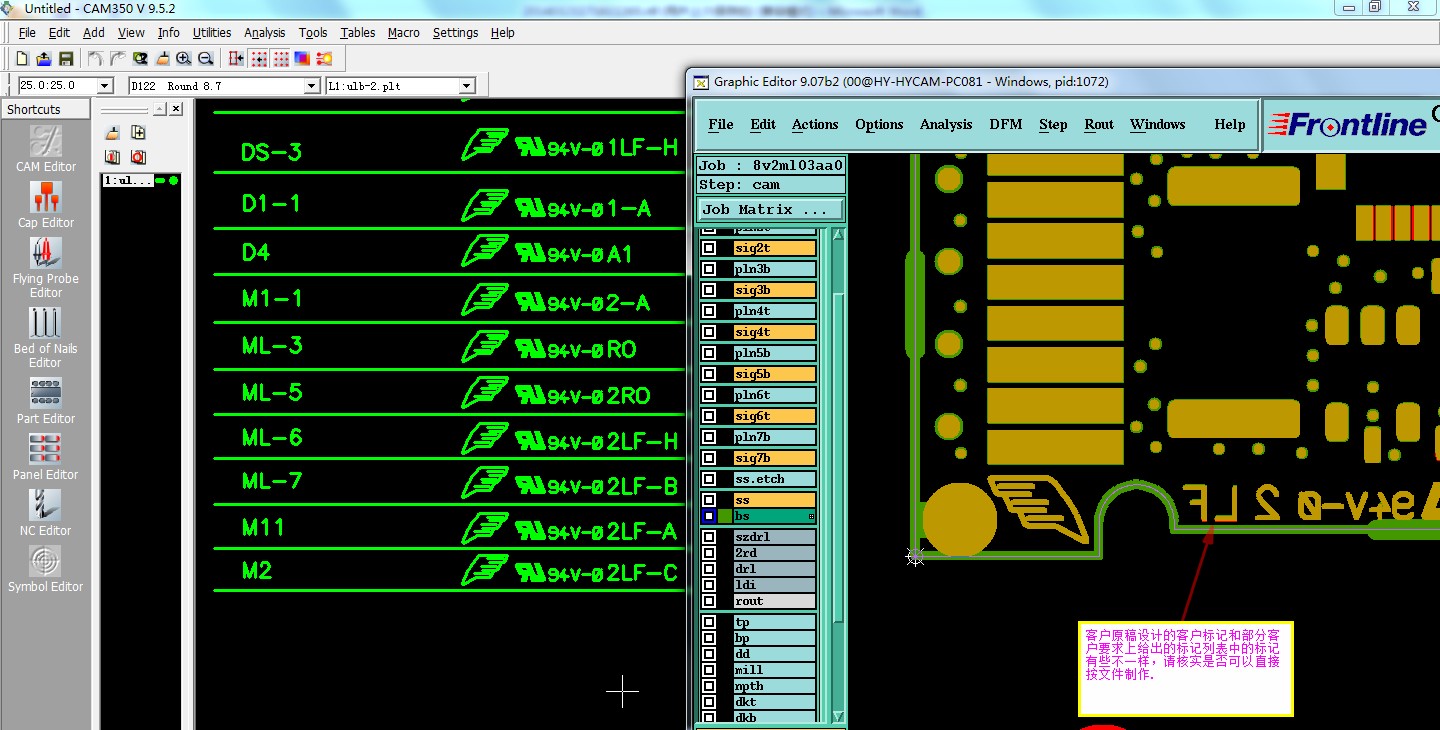
Task: Click the Open file icon in CAM350 toolbar
Action: click(44, 59)
